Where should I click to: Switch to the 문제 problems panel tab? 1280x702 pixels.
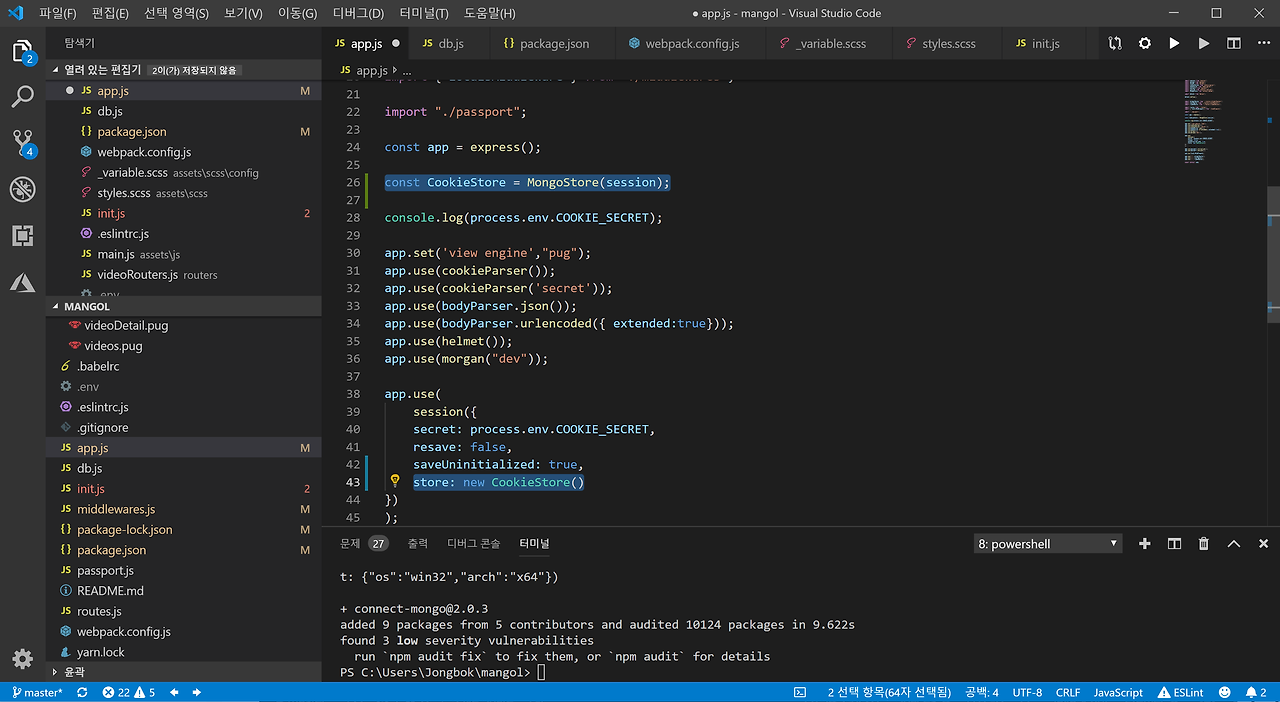click(x=350, y=544)
